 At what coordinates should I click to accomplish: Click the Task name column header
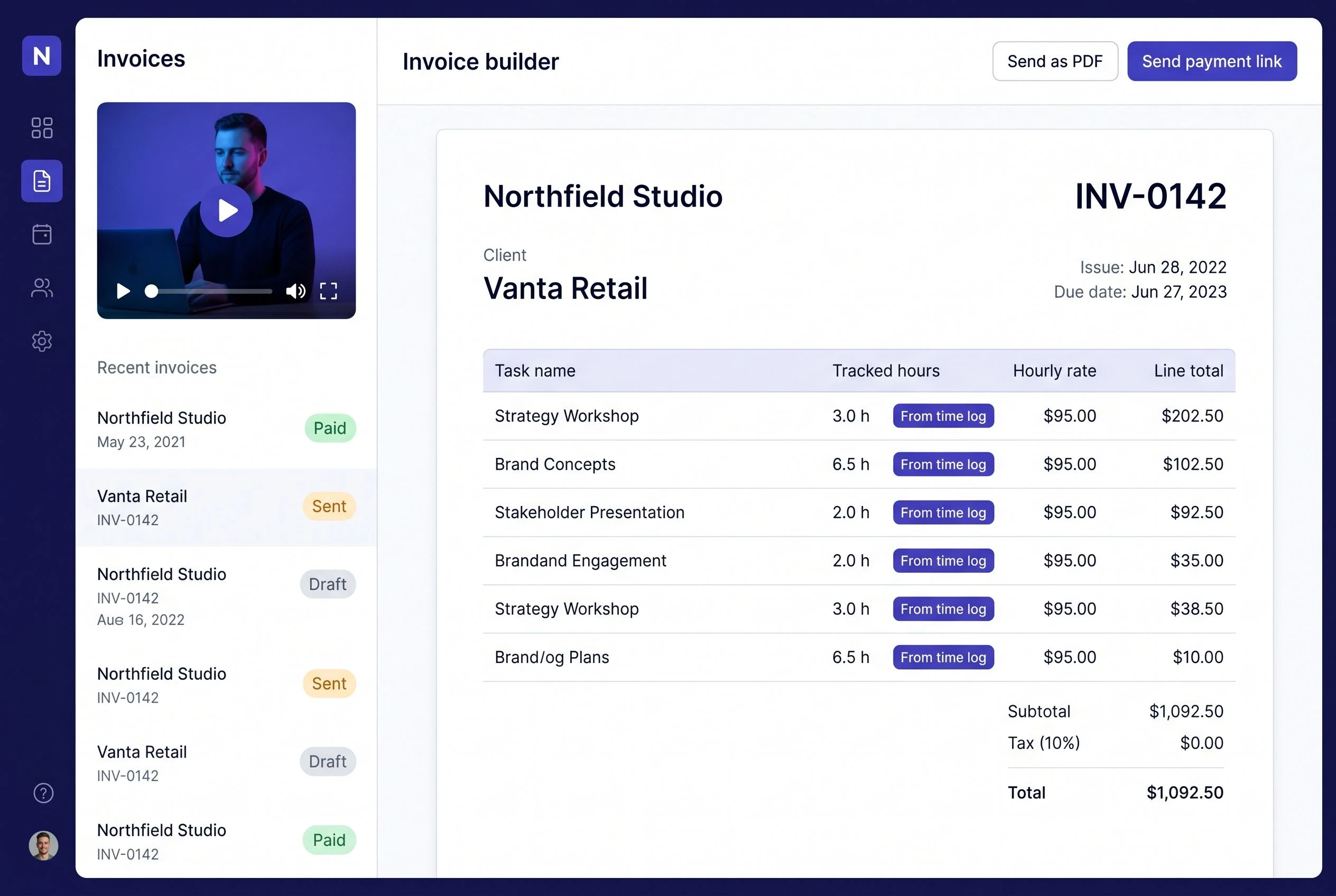[x=534, y=370]
